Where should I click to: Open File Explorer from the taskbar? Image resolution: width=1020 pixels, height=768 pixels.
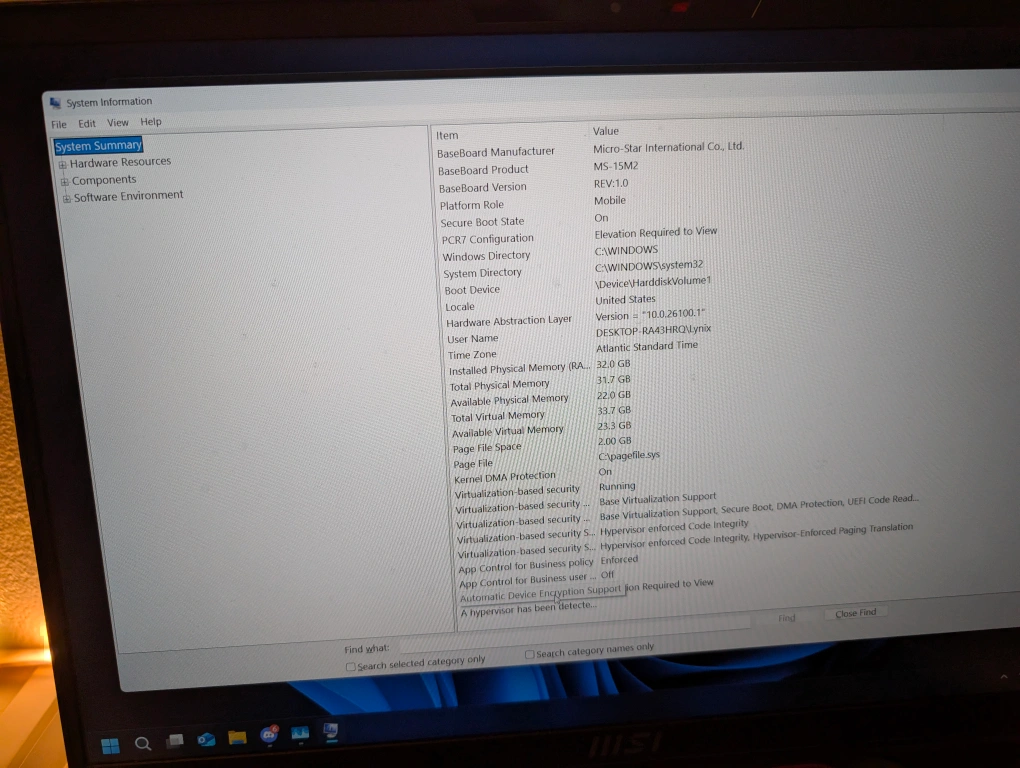[237, 737]
